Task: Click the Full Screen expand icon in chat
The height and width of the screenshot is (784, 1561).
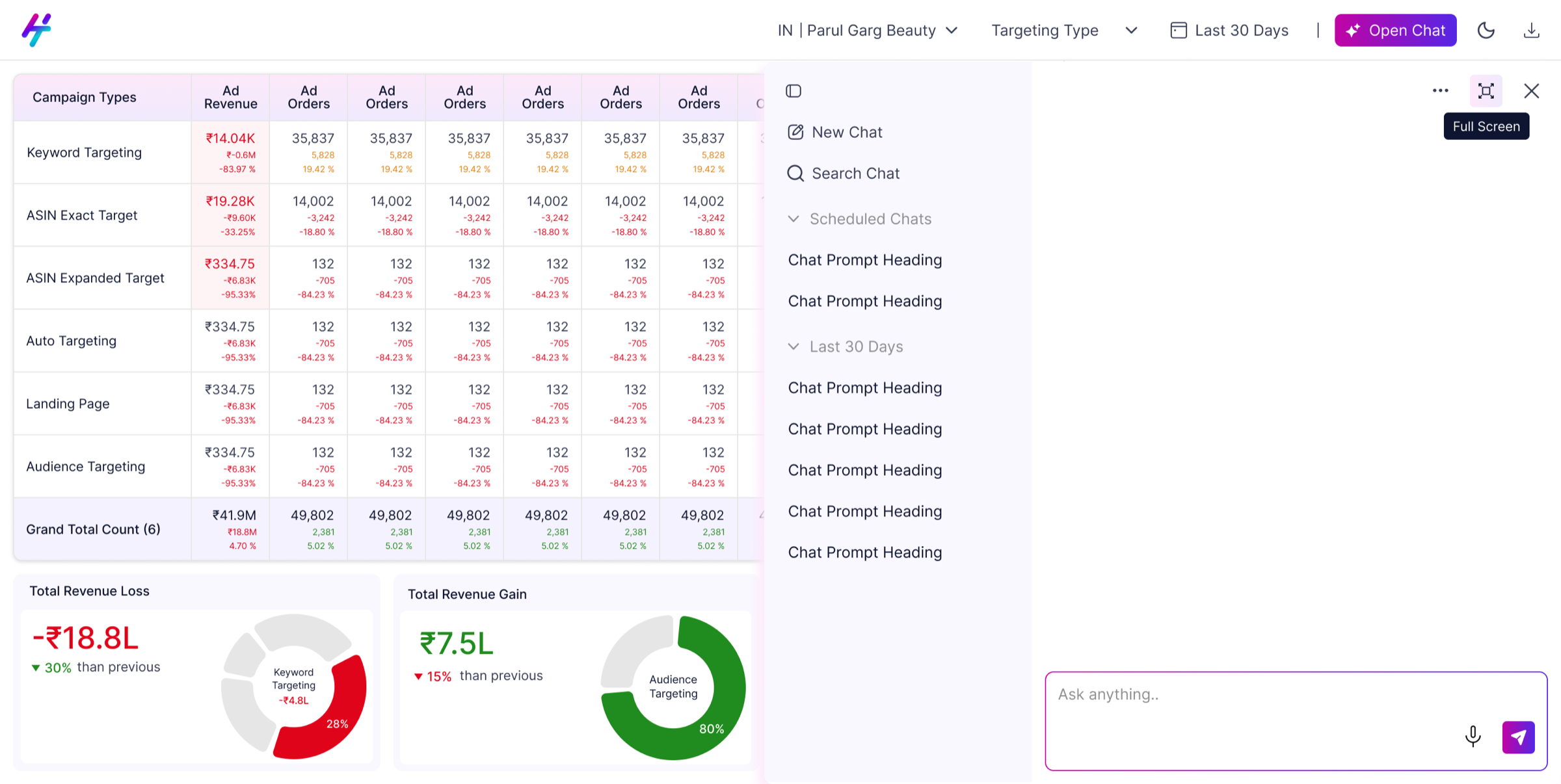Action: click(x=1486, y=91)
